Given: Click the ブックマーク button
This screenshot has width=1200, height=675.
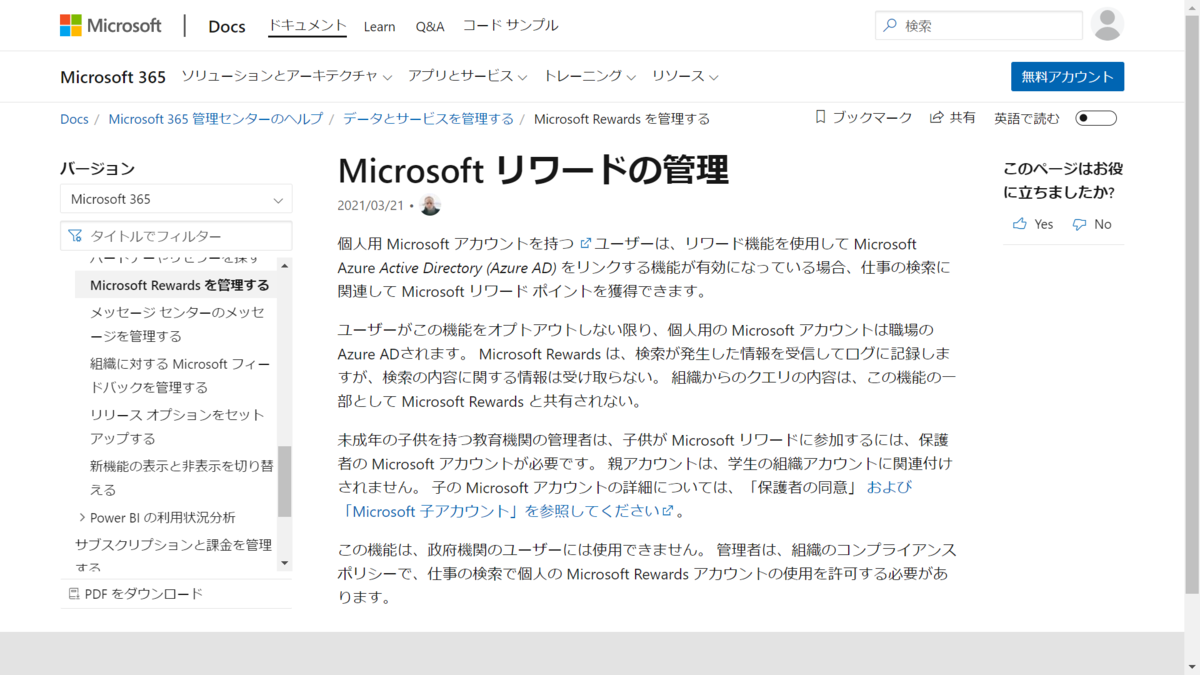Looking at the screenshot, I should [863, 117].
